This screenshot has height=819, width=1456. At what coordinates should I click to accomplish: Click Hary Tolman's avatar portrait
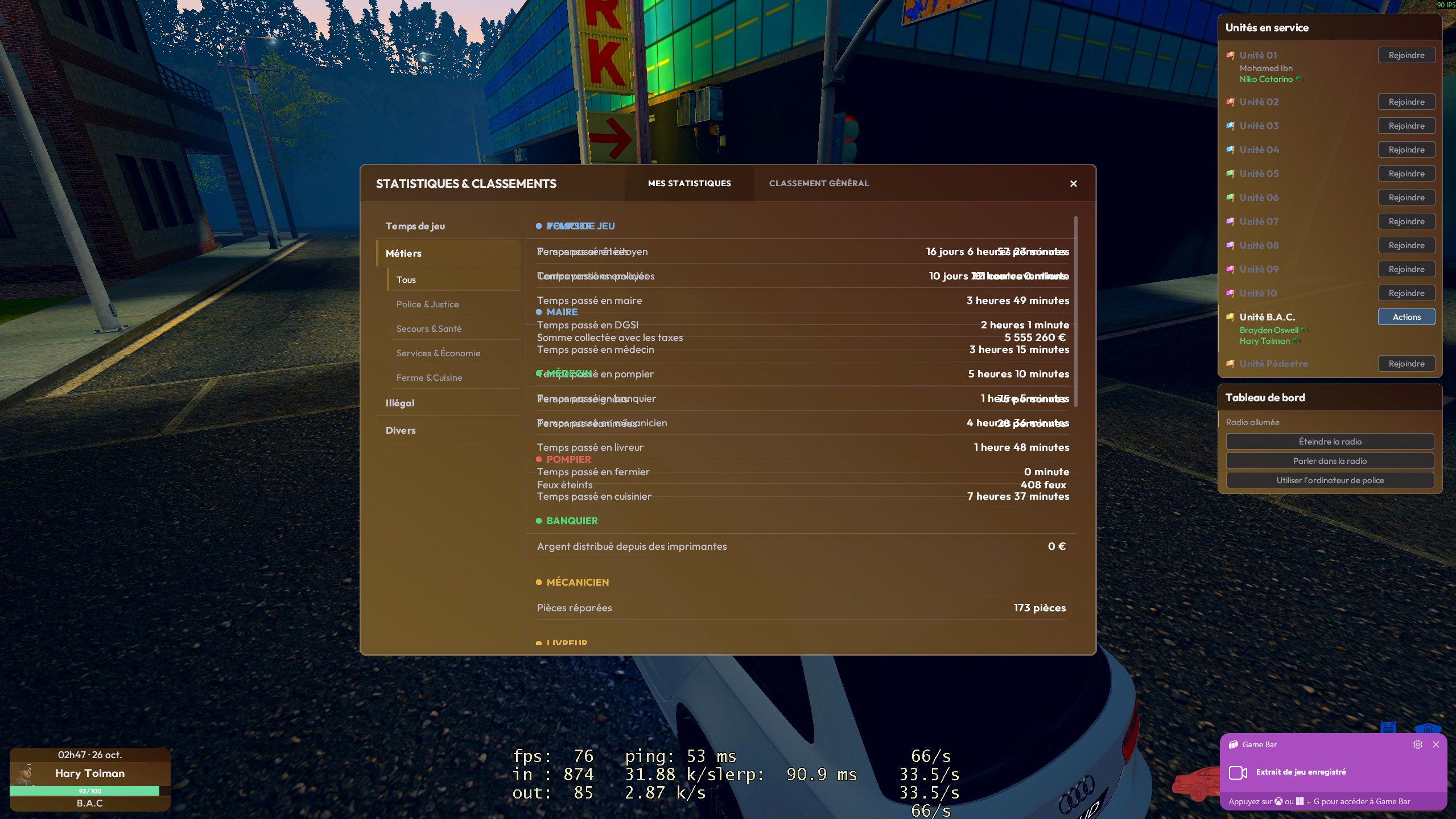point(24,774)
